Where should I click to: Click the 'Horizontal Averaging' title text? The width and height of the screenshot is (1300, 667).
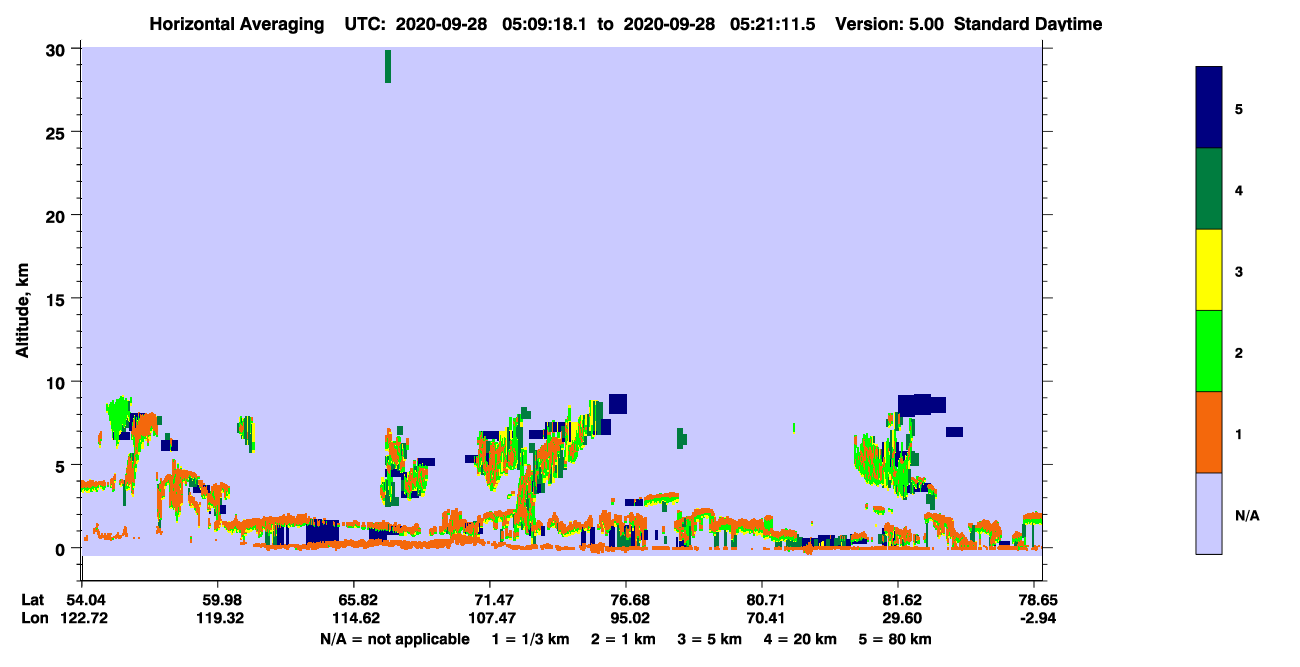236,24
